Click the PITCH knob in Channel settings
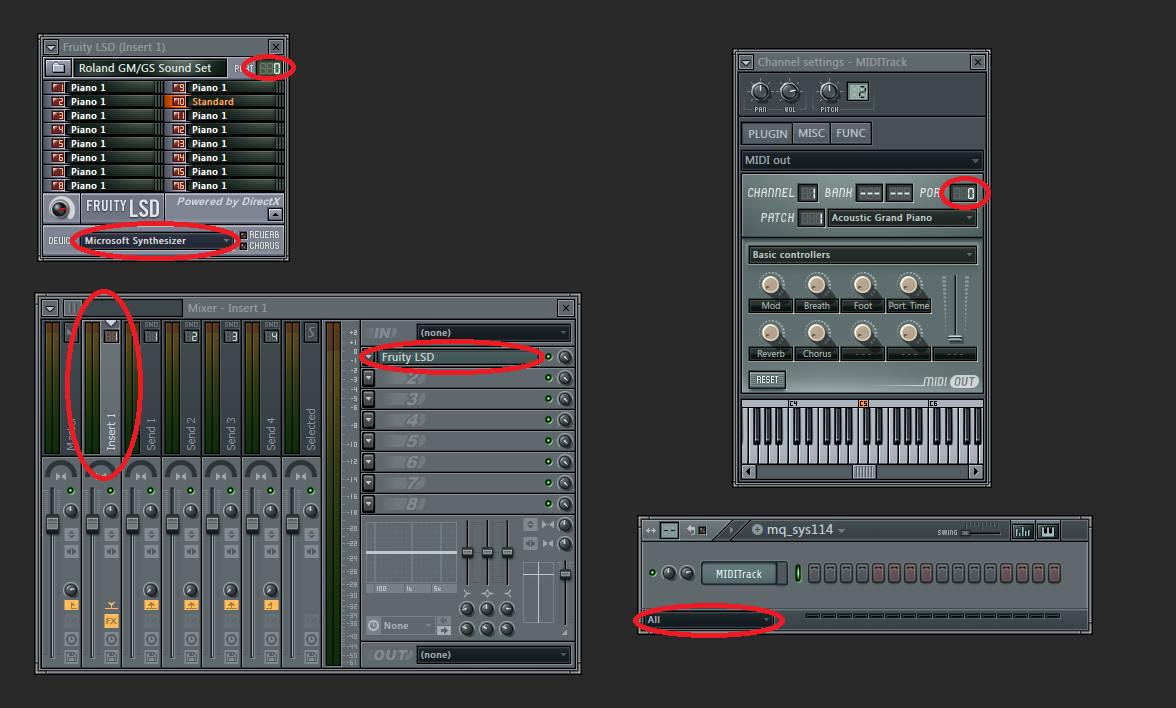 (829, 92)
